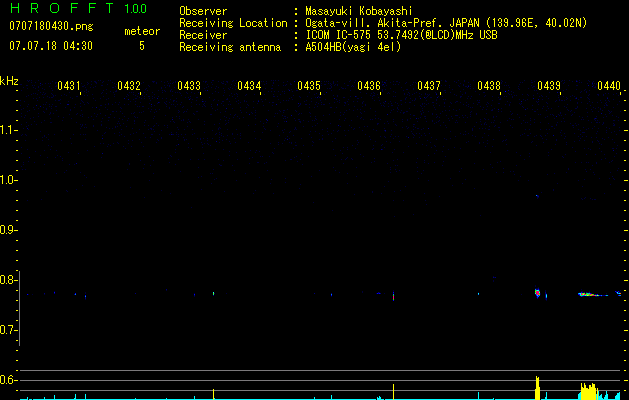
Task: Click the kHz axis unit label
Action: (9, 81)
